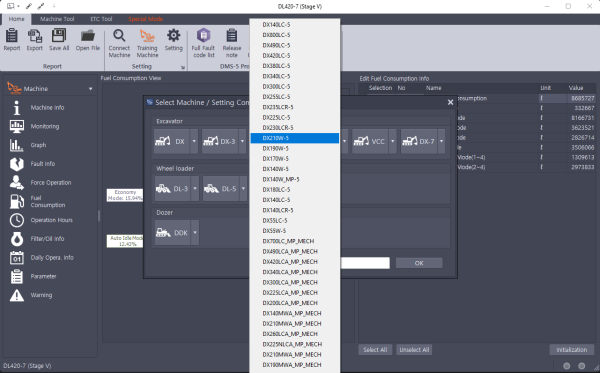Expand the DDK model dropdown arrow
The image size is (600, 373).
coord(195,233)
